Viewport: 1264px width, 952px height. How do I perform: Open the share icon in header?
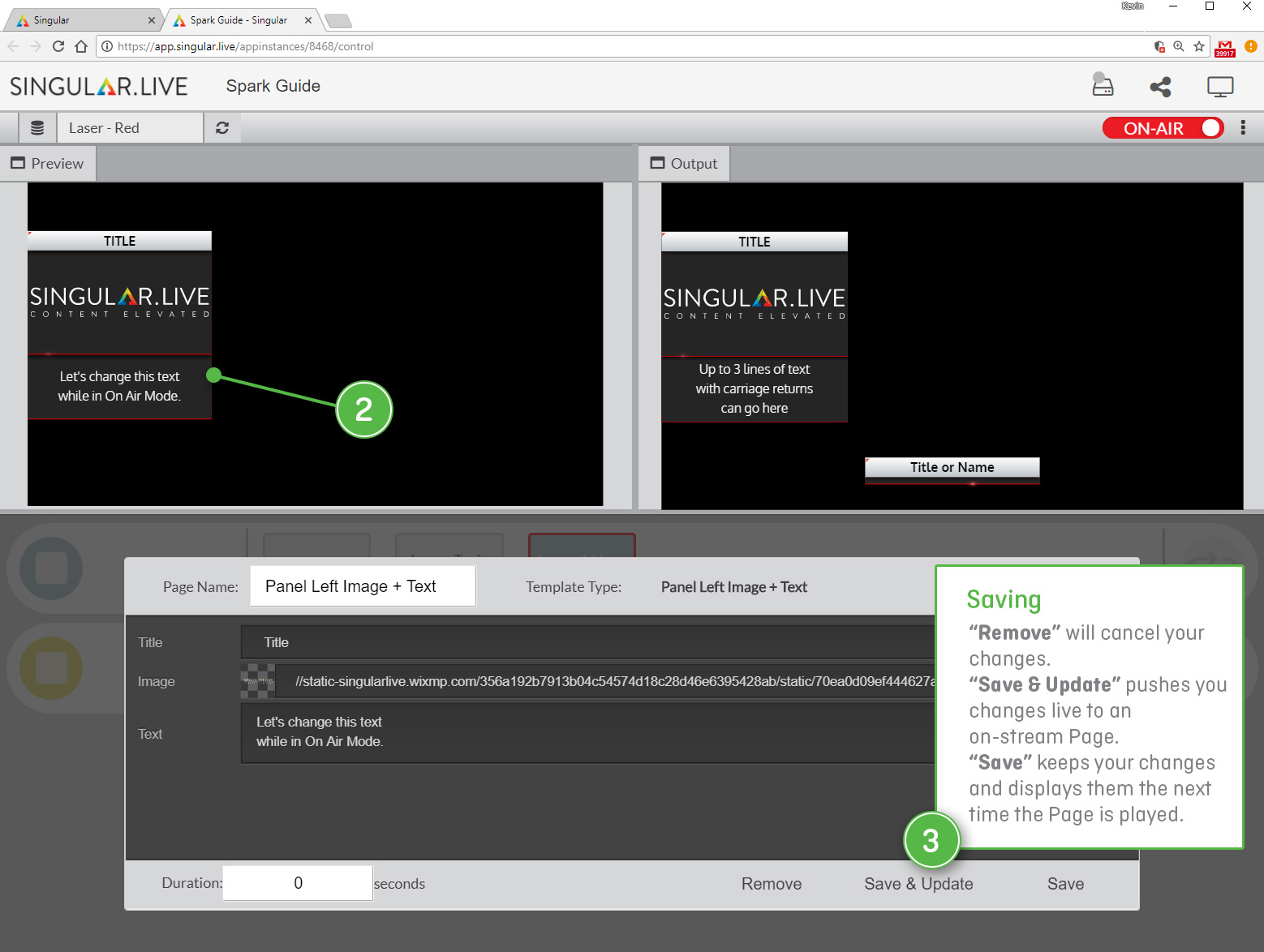(x=1160, y=87)
